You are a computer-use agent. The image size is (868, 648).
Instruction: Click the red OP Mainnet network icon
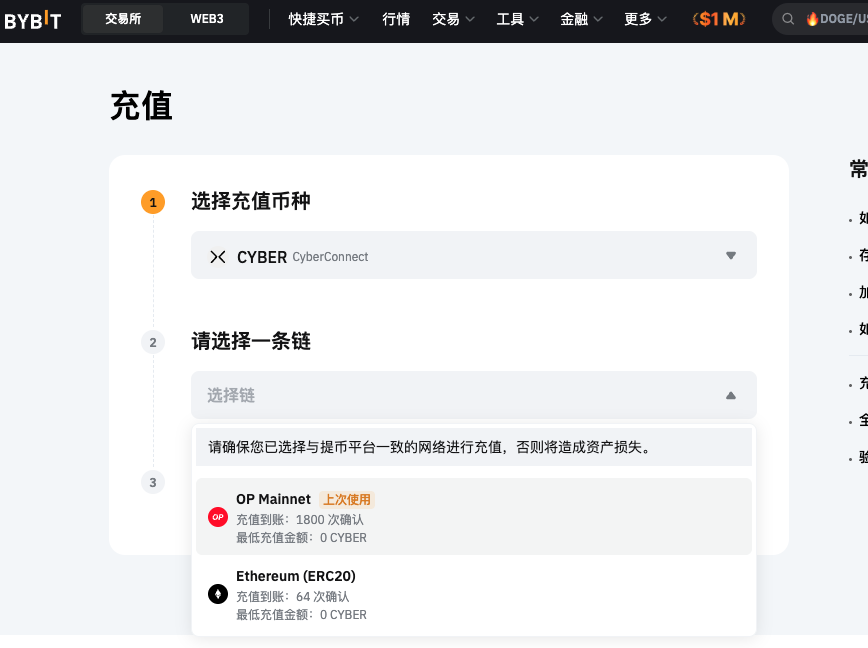217,517
